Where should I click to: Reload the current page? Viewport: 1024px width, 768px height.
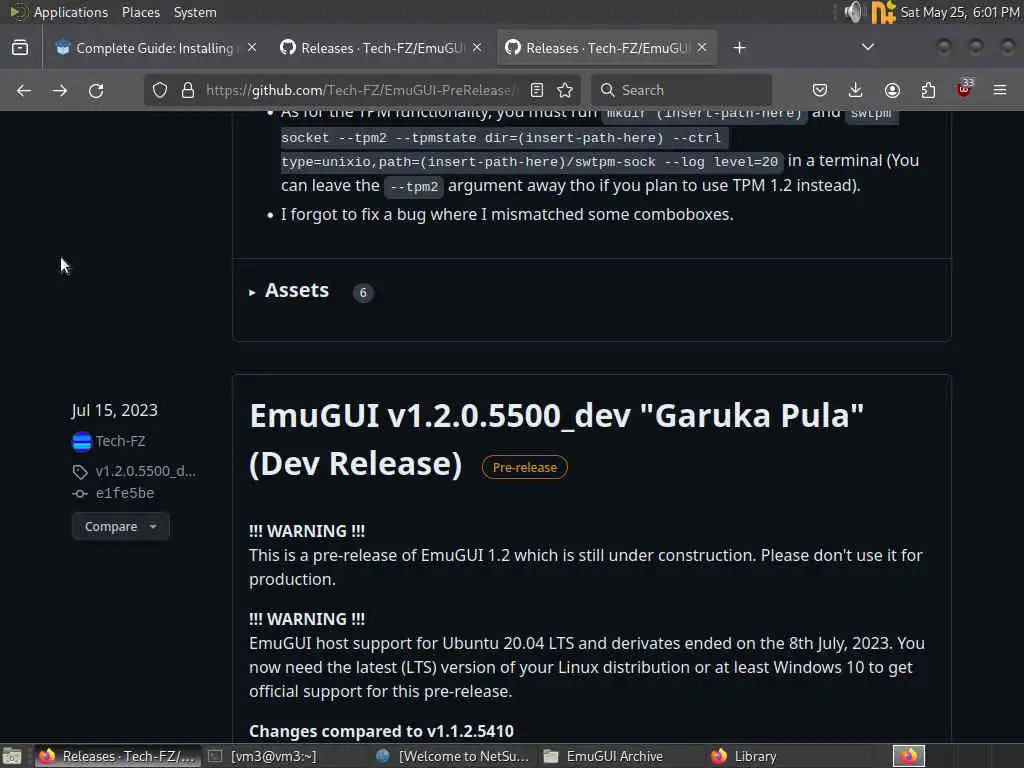pos(96,90)
